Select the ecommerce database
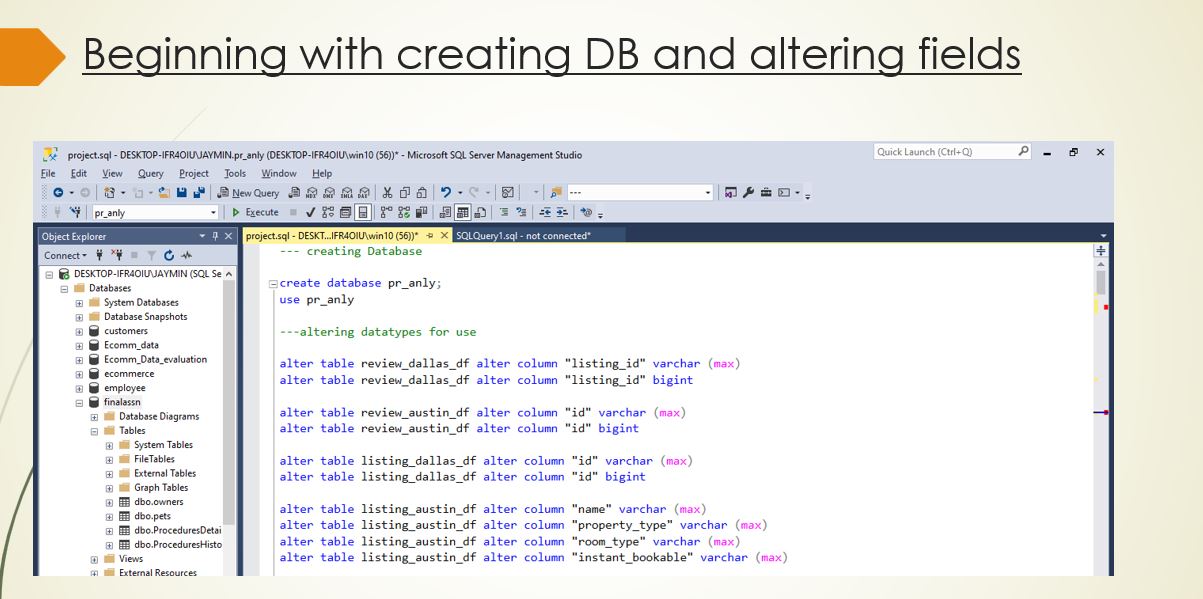The image size is (1203, 599). coord(129,374)
